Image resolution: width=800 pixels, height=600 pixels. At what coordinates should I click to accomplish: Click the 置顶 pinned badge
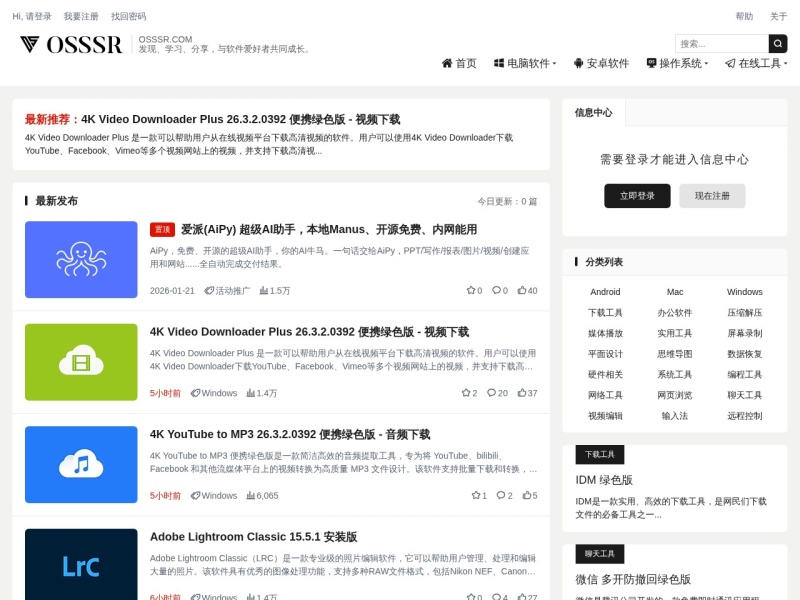pyautogui.click(x=162, y=230)
